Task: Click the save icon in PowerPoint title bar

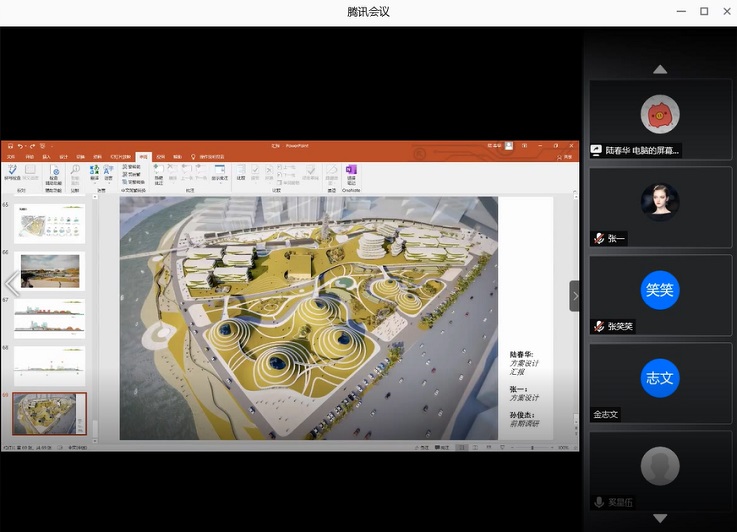Action: point(9,146)
